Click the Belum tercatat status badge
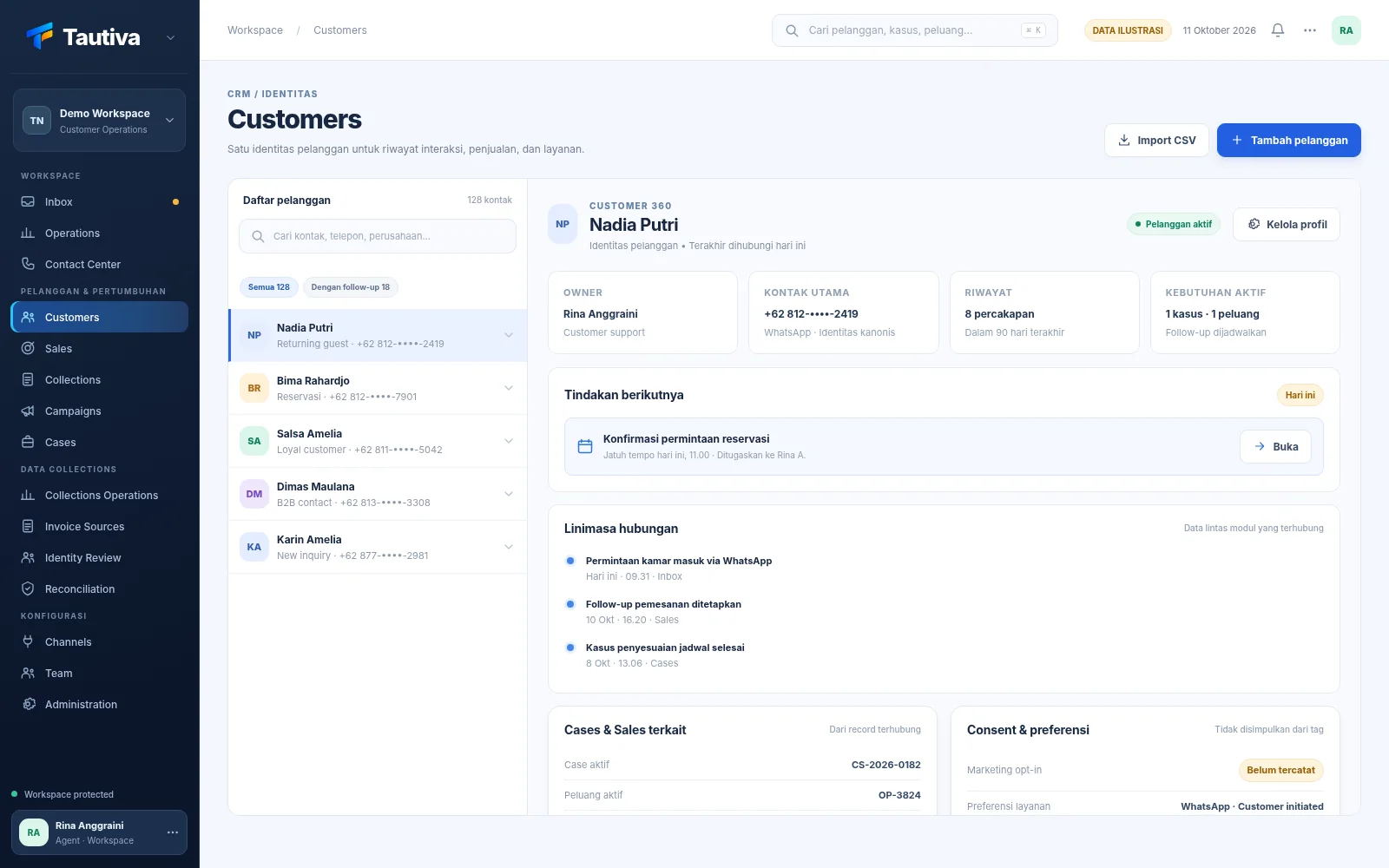 tap(1280, 770)
